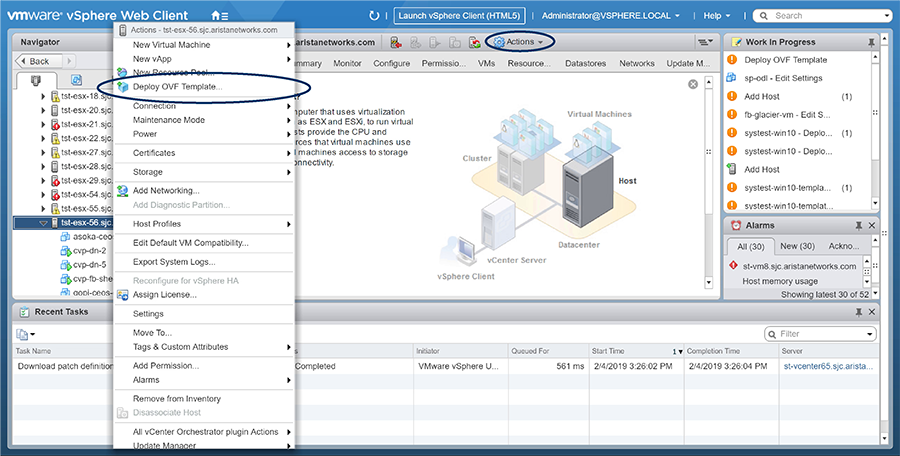Click the tst-esx-18 host warning icon

tap(55, 96)
